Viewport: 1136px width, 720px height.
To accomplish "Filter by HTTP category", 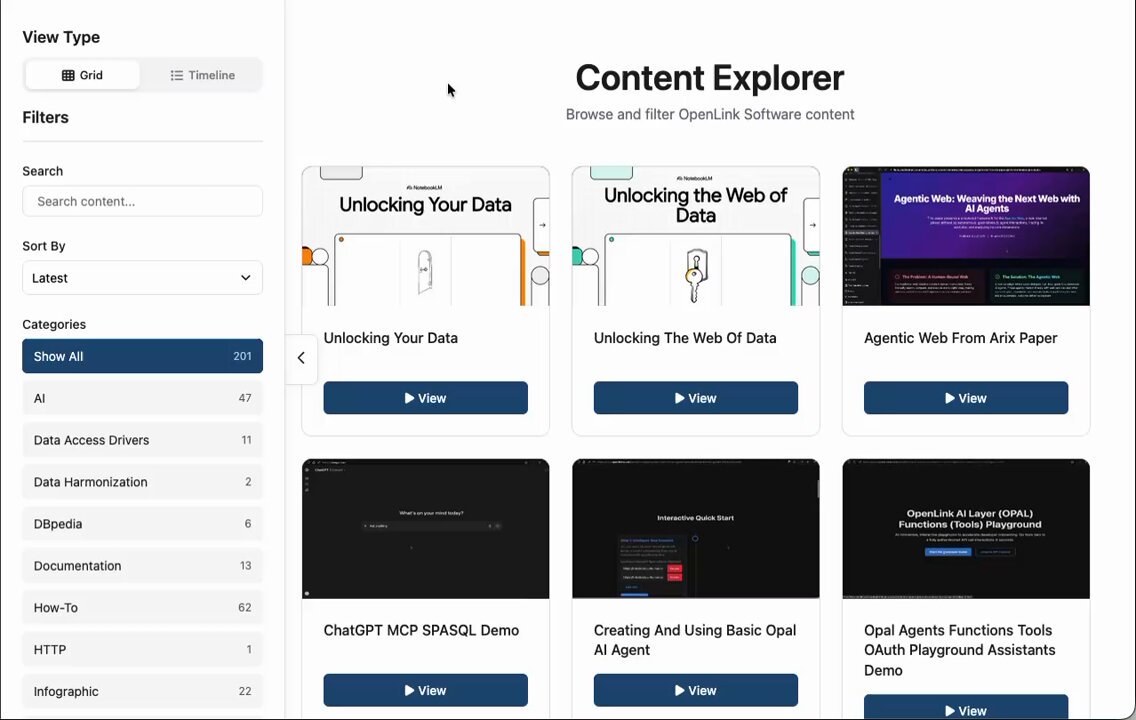I will tap(143, 650).
